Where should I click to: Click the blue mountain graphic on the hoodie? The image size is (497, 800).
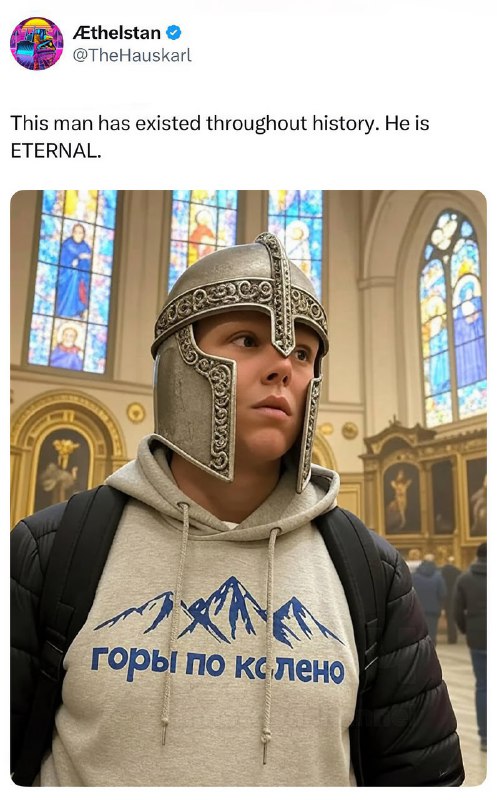(x=219, y=611)
